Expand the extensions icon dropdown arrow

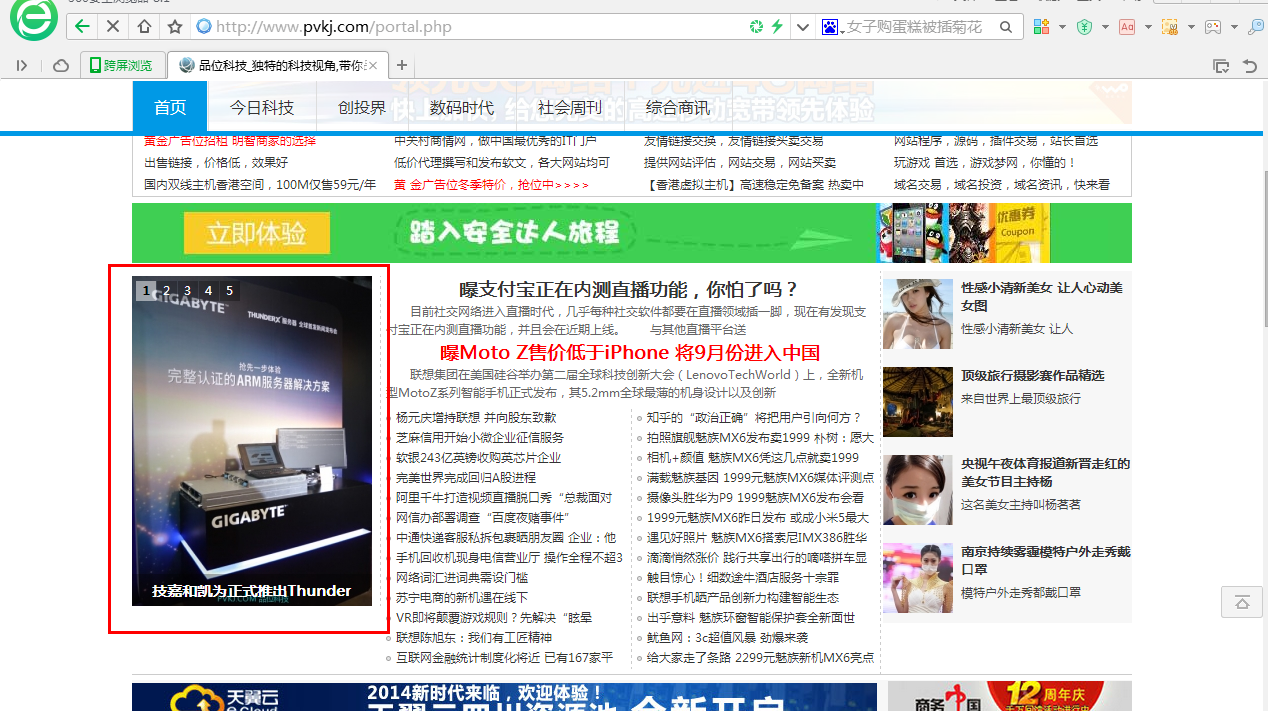point(1062,27)
